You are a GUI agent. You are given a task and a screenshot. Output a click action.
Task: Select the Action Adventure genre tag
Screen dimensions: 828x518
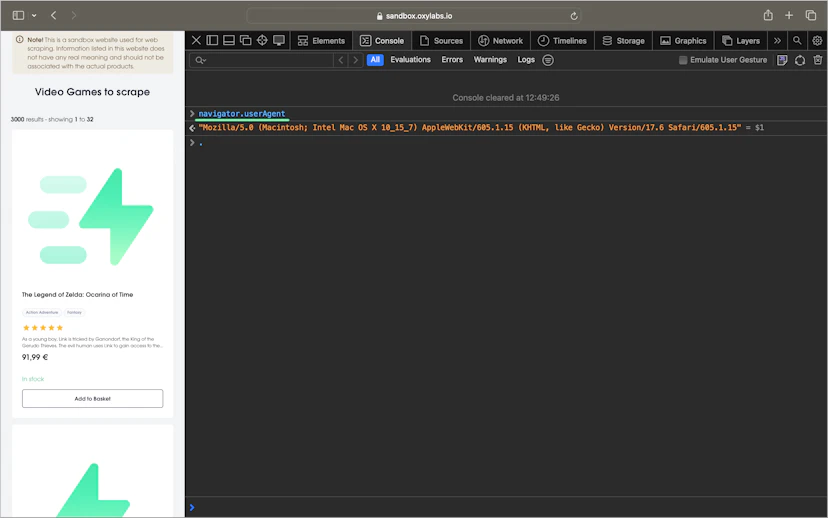42,313
